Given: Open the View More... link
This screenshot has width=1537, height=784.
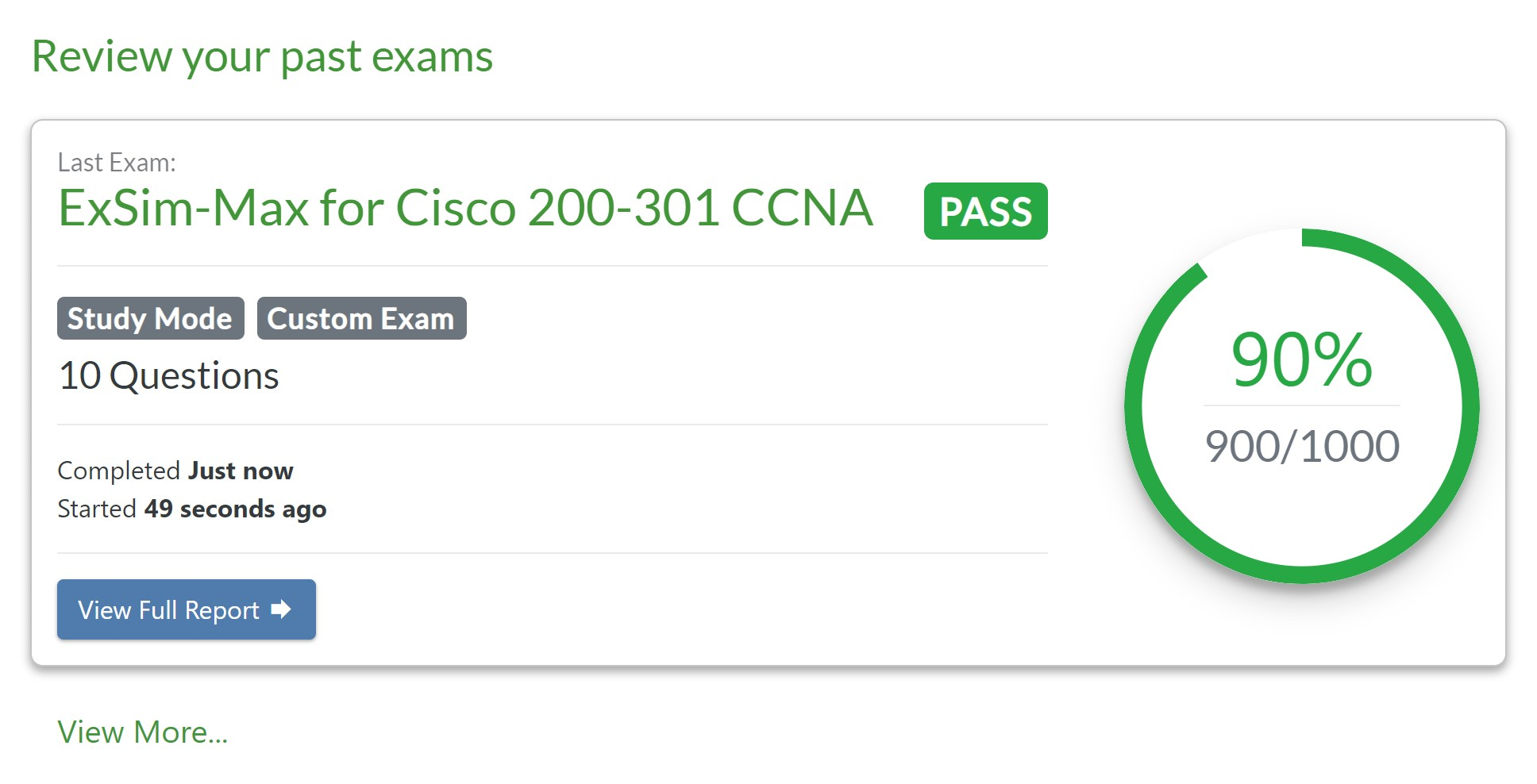Looking at the screenshot, I should click(x=142, y=732).
